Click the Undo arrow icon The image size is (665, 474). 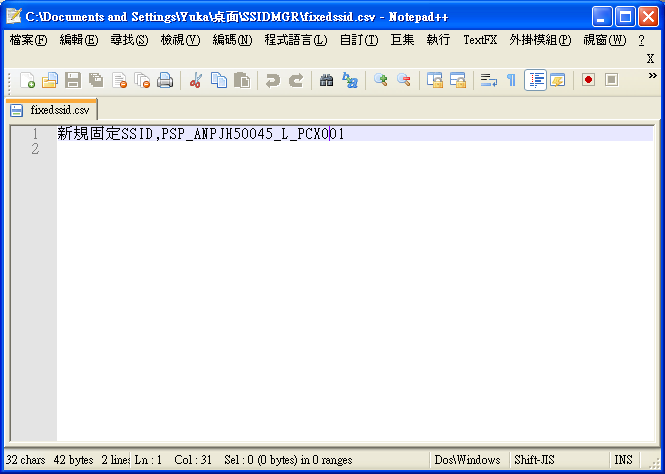[x=272, y=80]
